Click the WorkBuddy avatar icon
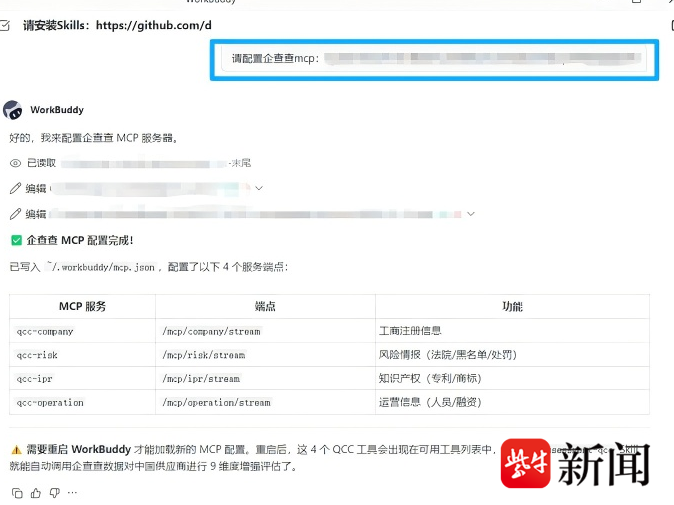Viewport: 674px width, 505px height. (13, 110)
